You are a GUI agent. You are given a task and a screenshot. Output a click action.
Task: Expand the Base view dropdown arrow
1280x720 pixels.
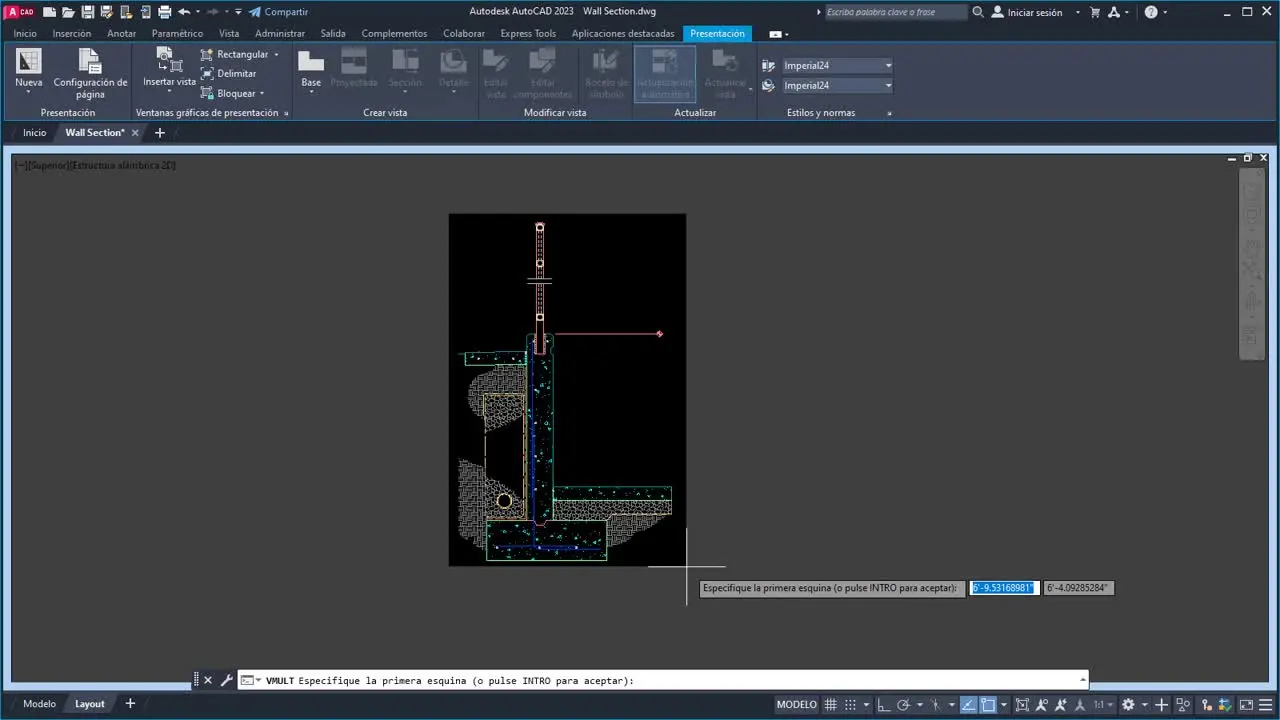[311, 93]
